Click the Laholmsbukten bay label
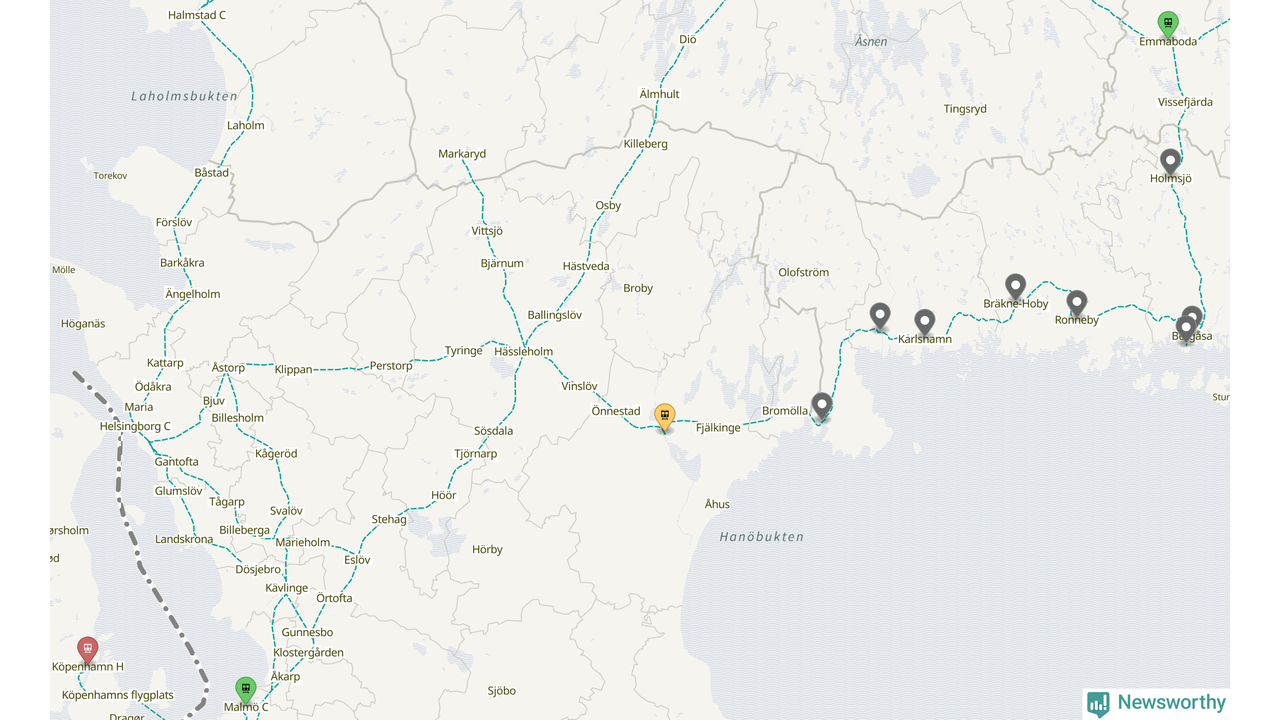Viewport: 1280px width, 720px height. click(185, 96)
